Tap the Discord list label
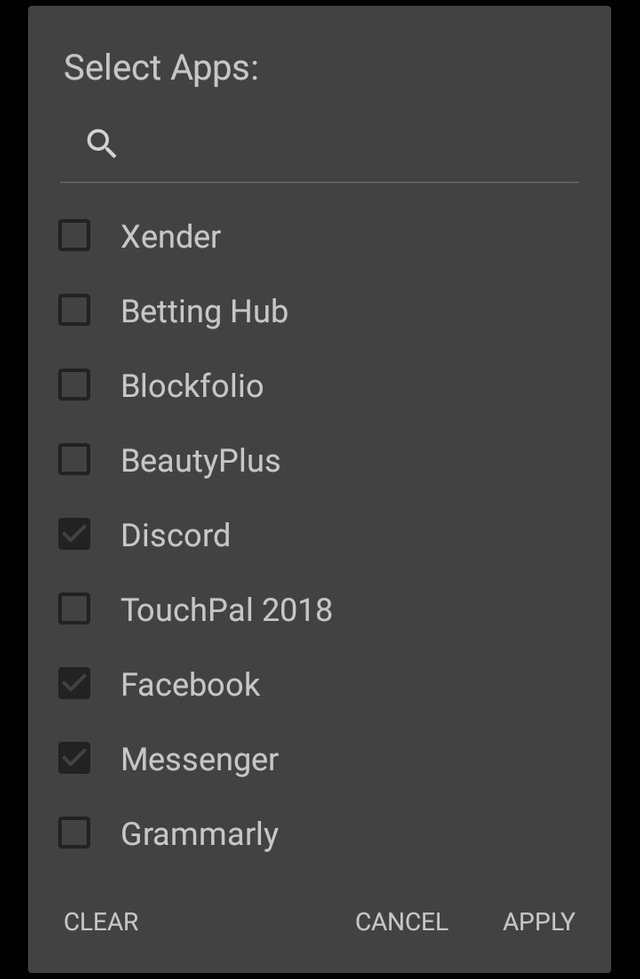 point(175,535)
